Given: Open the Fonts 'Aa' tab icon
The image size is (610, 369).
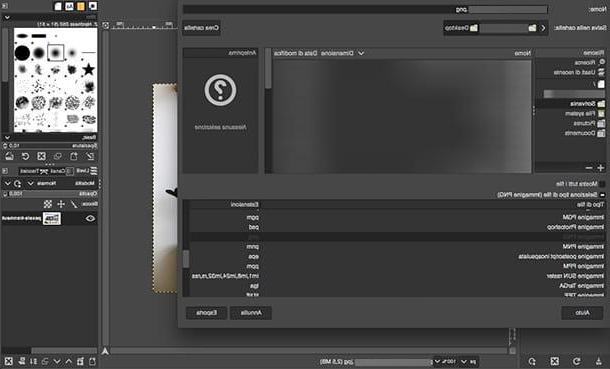Looking at the screenshot, I should click(69, 6).
